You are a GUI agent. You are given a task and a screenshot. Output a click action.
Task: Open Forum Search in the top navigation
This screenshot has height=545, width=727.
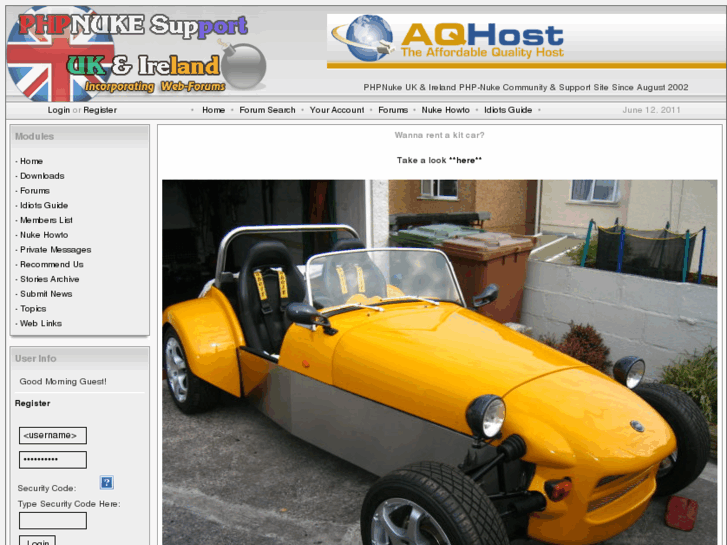click(x=267, y=110)
